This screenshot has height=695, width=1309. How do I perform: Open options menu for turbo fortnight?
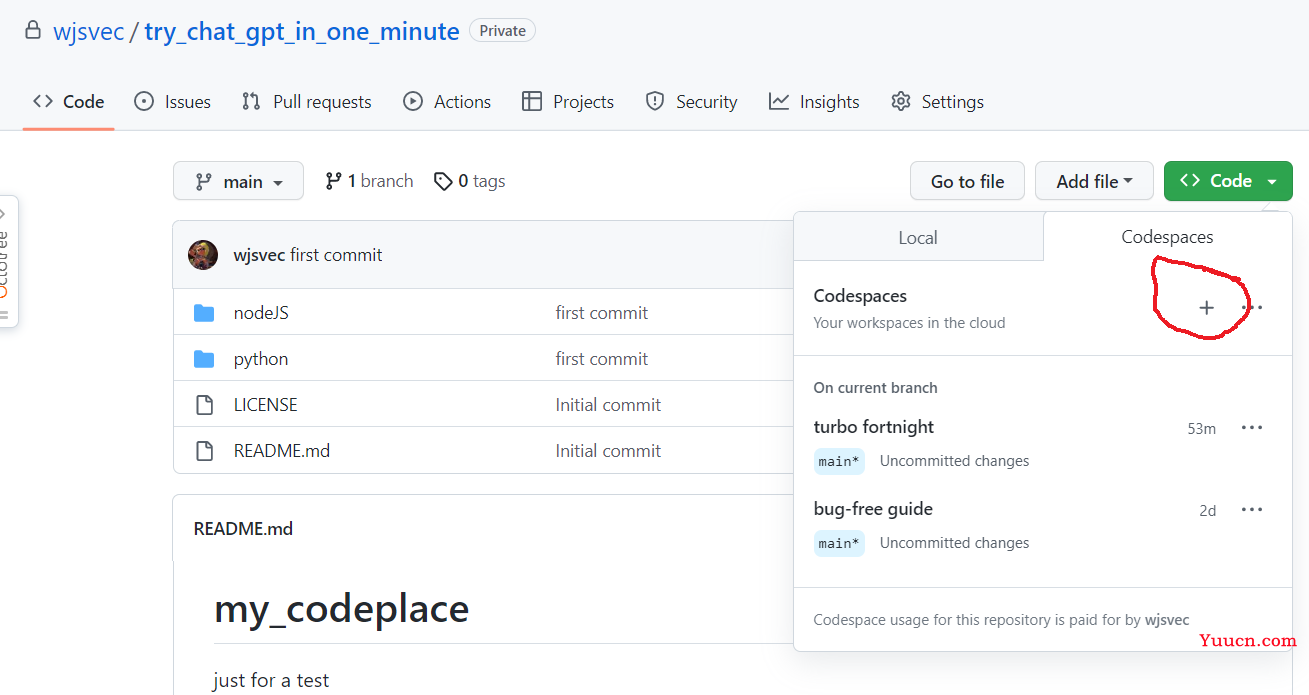click(x=1252, y=428)
